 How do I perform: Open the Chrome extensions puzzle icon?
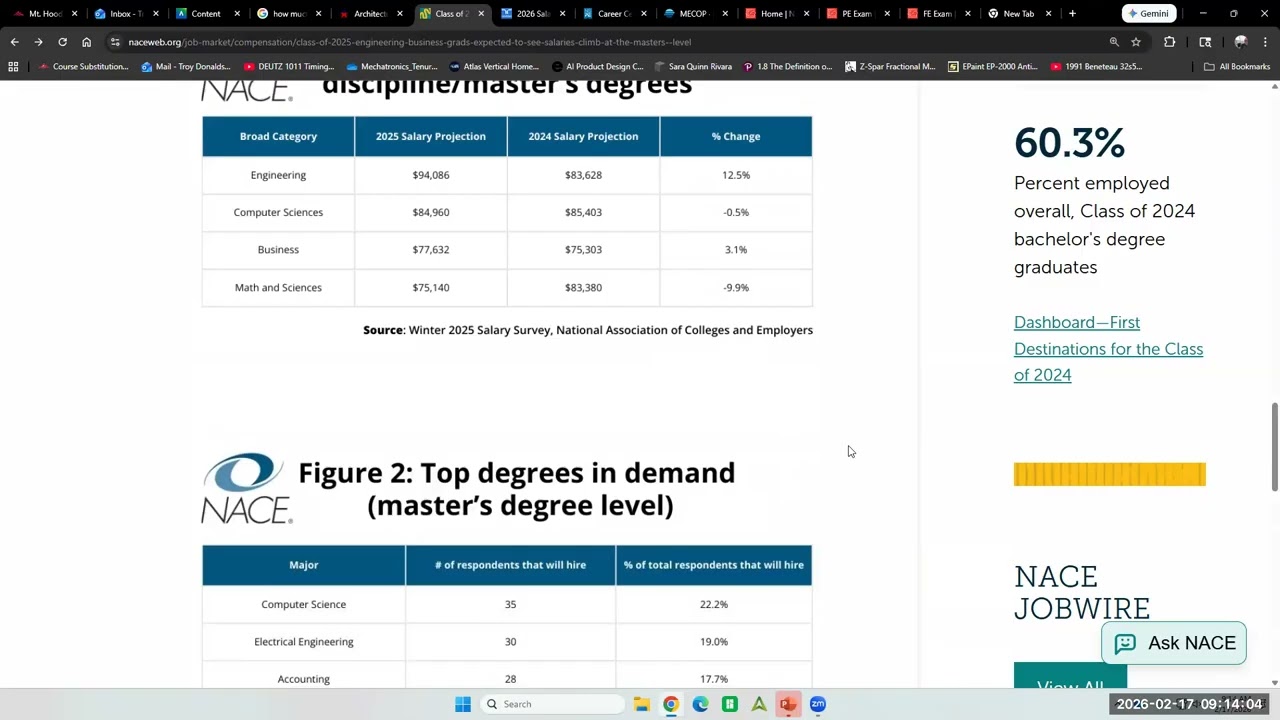[x=1169, y=42]
